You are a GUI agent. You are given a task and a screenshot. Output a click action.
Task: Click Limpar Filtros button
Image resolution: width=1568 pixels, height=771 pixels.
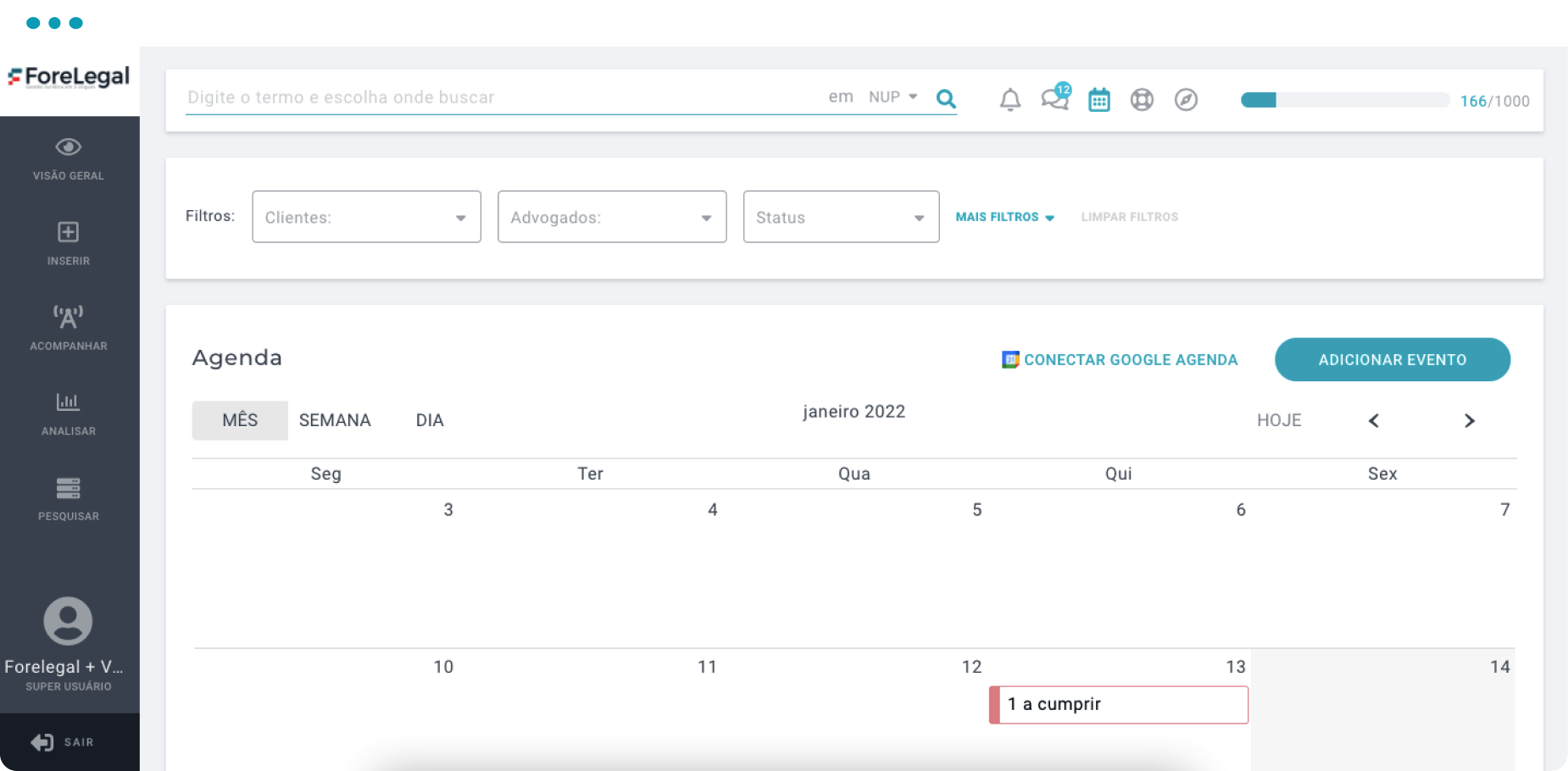point(1130,217)
